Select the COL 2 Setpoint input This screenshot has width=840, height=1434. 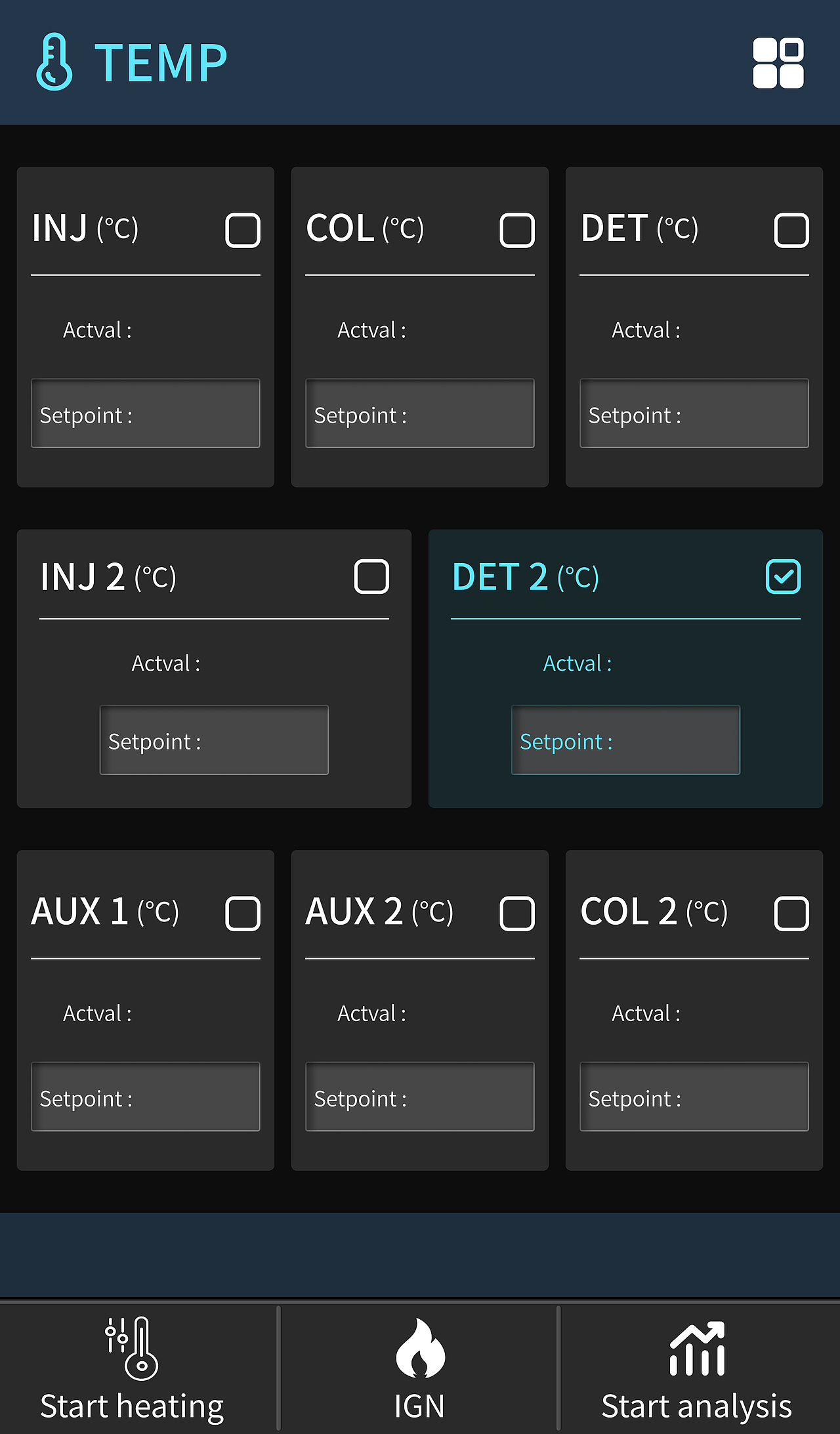694,1097
